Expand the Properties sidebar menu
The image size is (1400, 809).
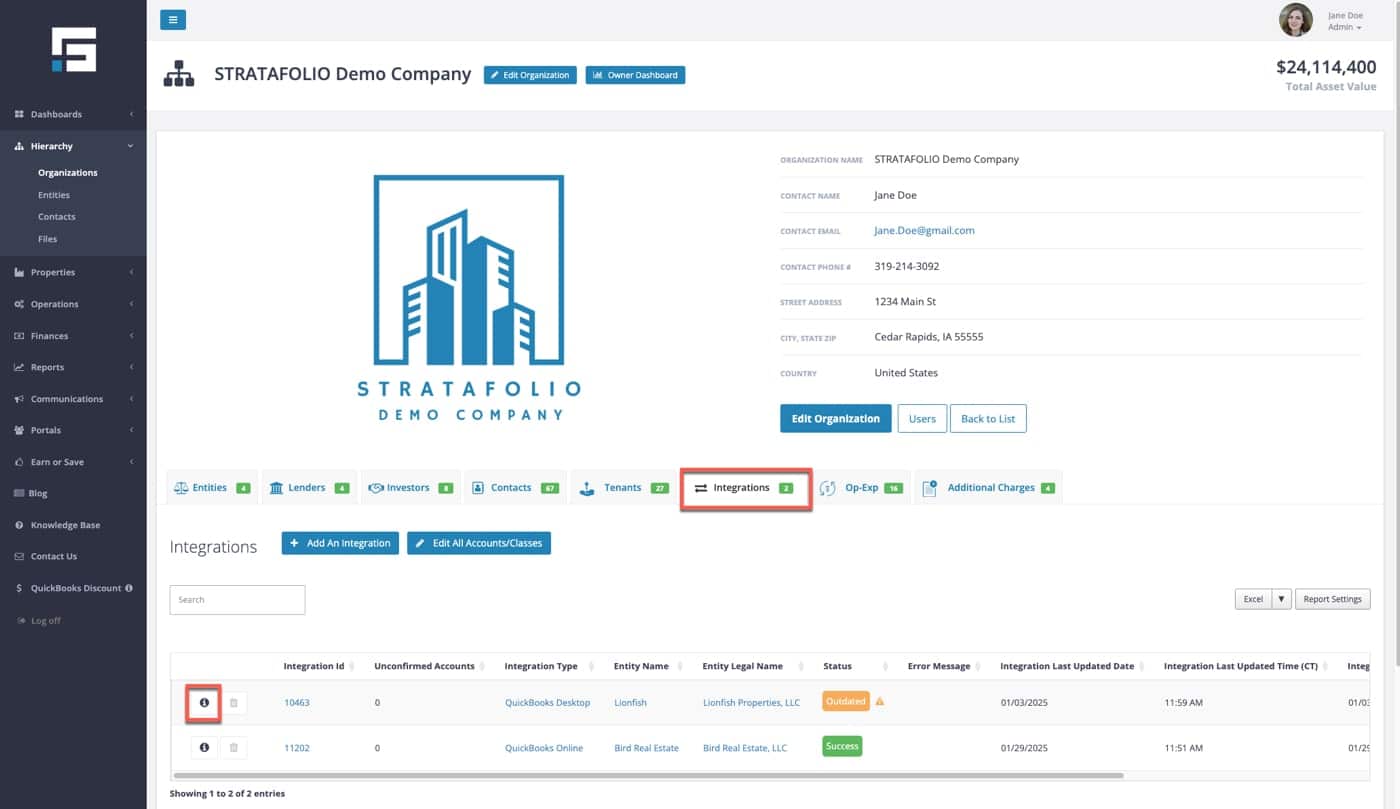click(x=73, y=272)
